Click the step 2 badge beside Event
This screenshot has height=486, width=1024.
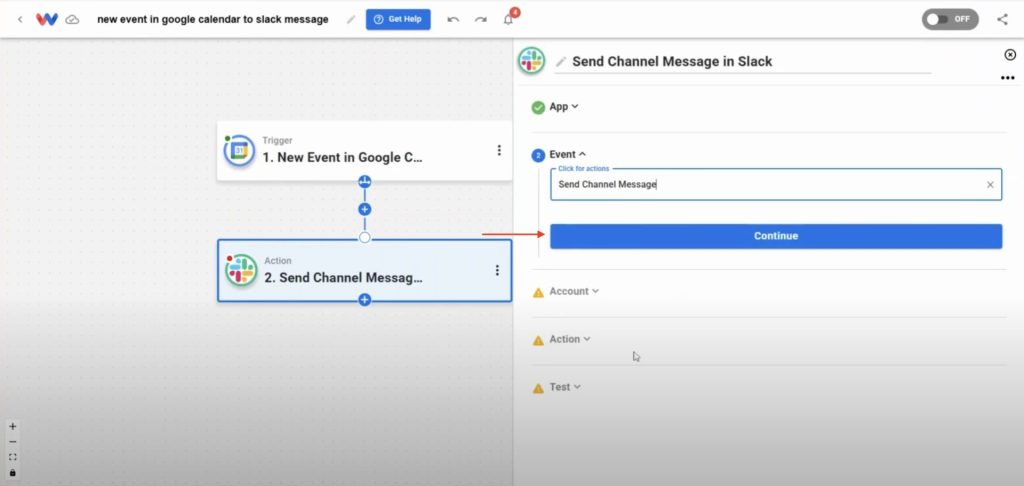pyautogui.click(x=538, y=155)
